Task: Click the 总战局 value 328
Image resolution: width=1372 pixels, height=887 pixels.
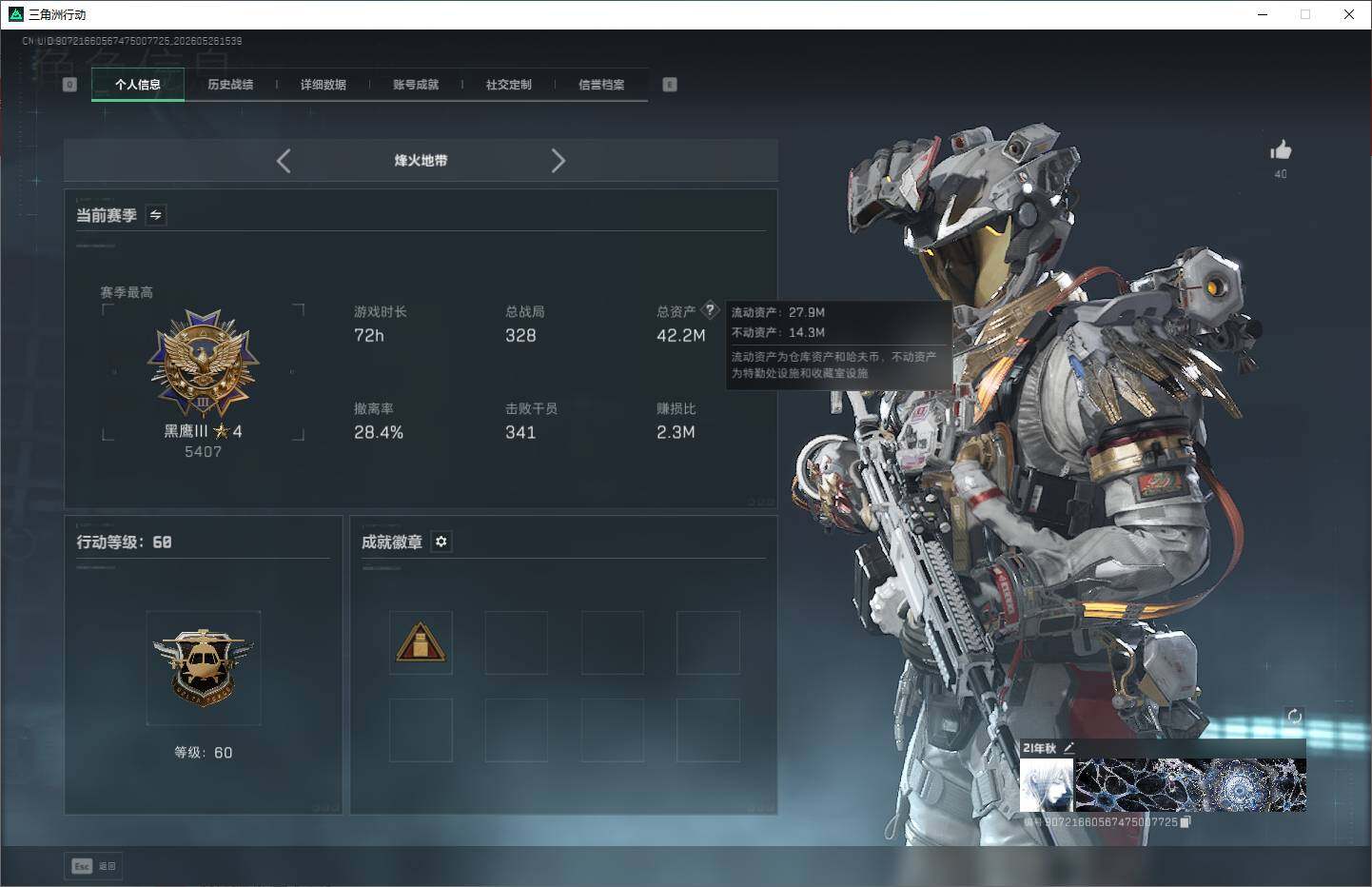Action: click(520, 336)
